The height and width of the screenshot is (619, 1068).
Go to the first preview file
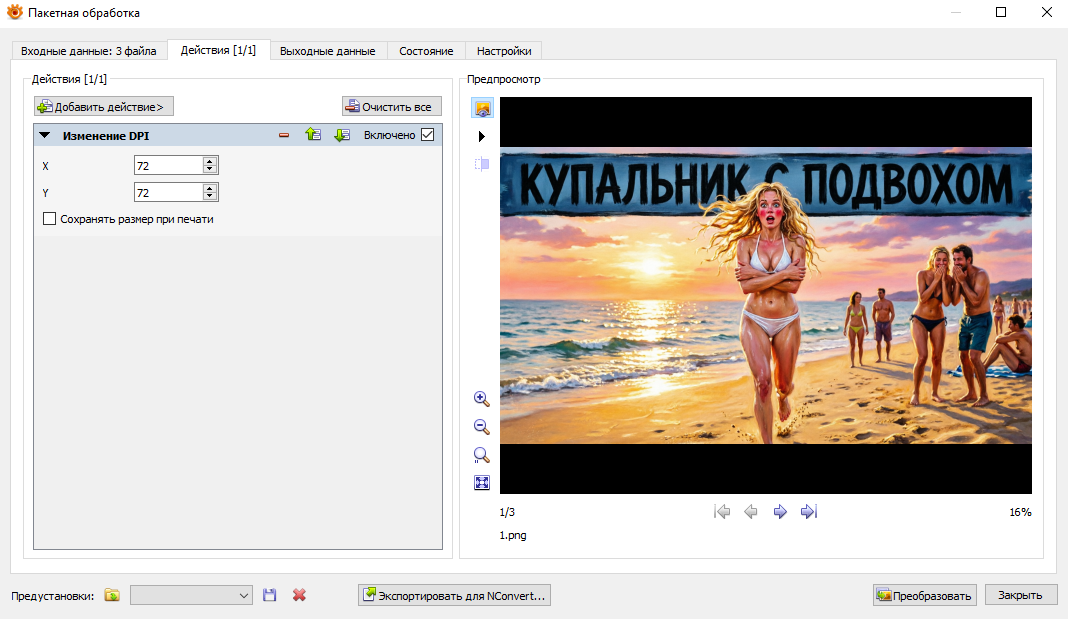coord(722,511)
